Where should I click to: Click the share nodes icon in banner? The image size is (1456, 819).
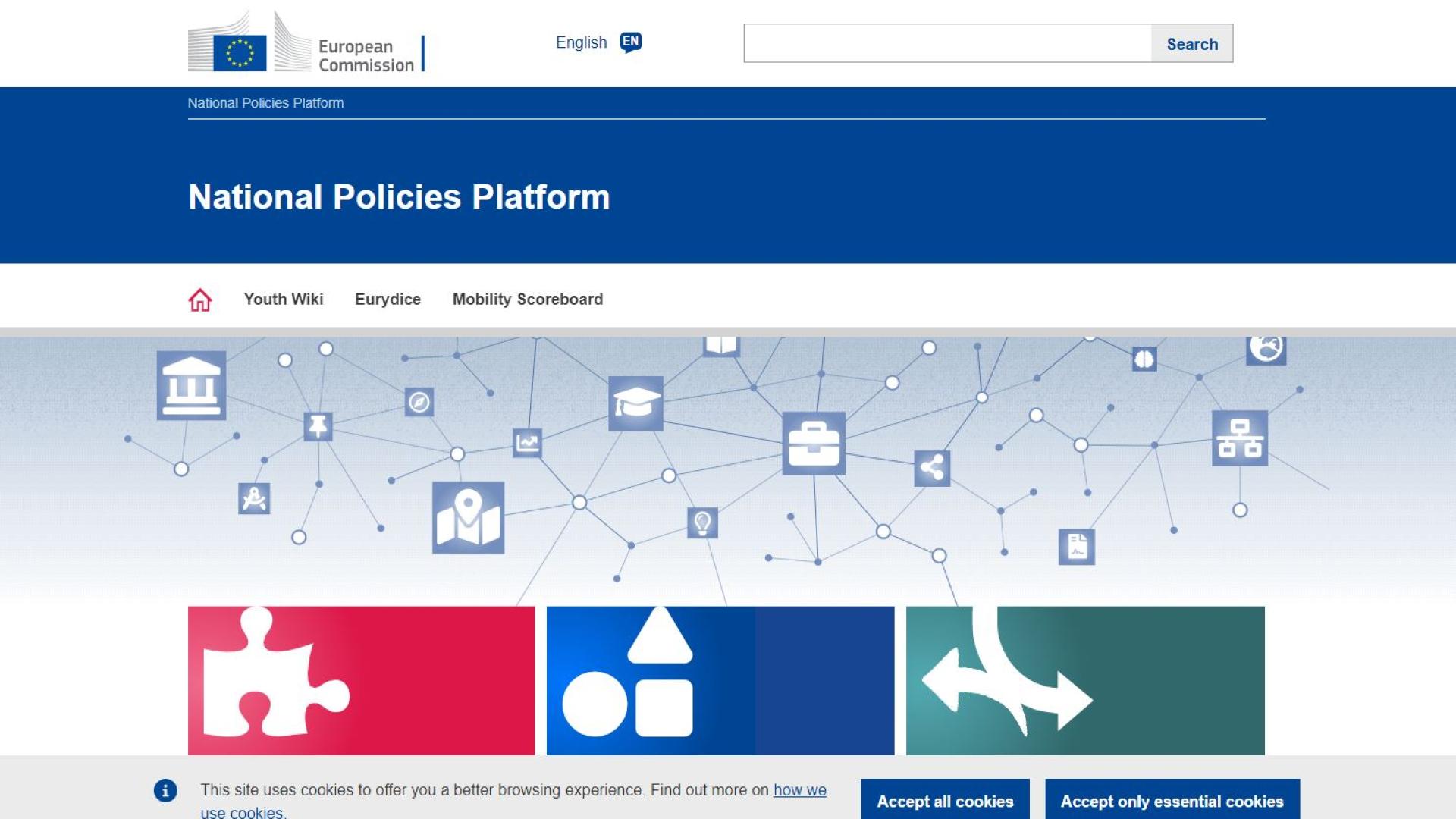[x=932, y=468]
